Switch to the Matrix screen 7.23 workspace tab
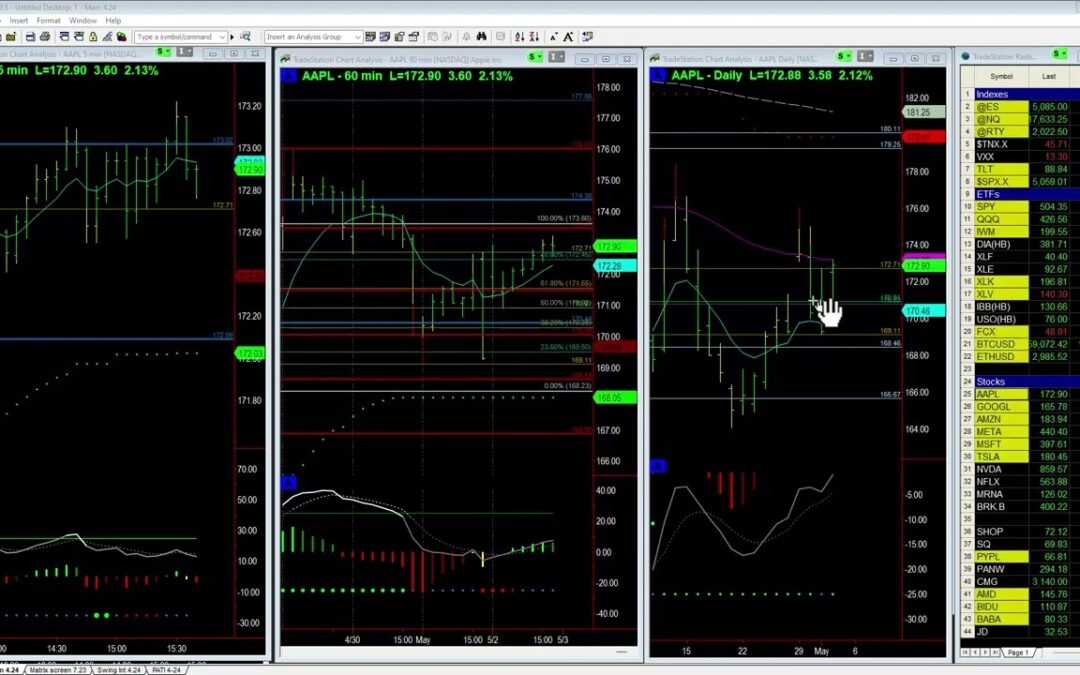Viewport: 1080px width, 675px height. tap(58, 669)
